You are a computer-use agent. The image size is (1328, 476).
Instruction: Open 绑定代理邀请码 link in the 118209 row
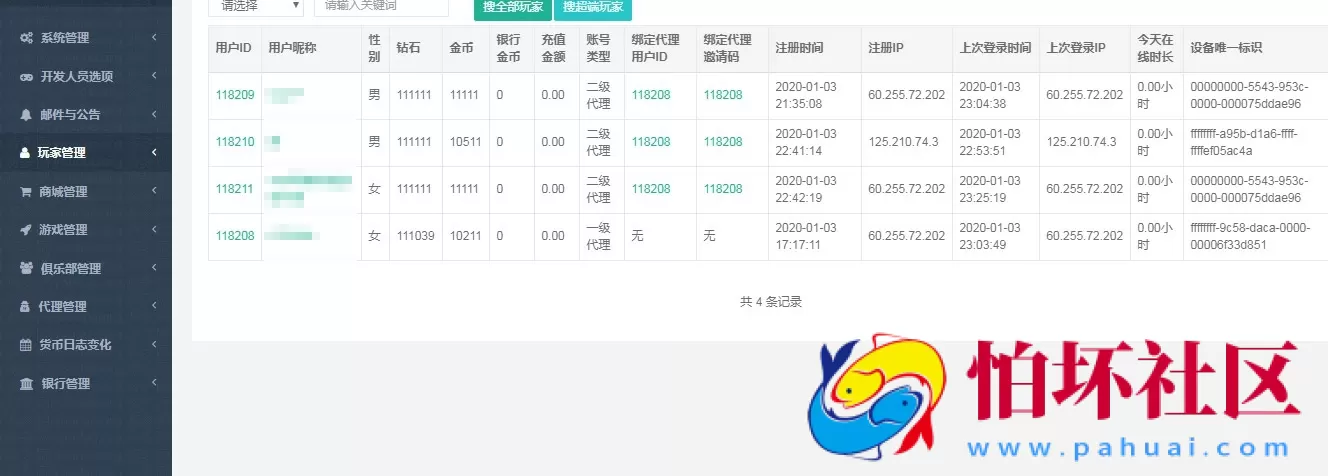pyautogui.click(x=723, y=95)
